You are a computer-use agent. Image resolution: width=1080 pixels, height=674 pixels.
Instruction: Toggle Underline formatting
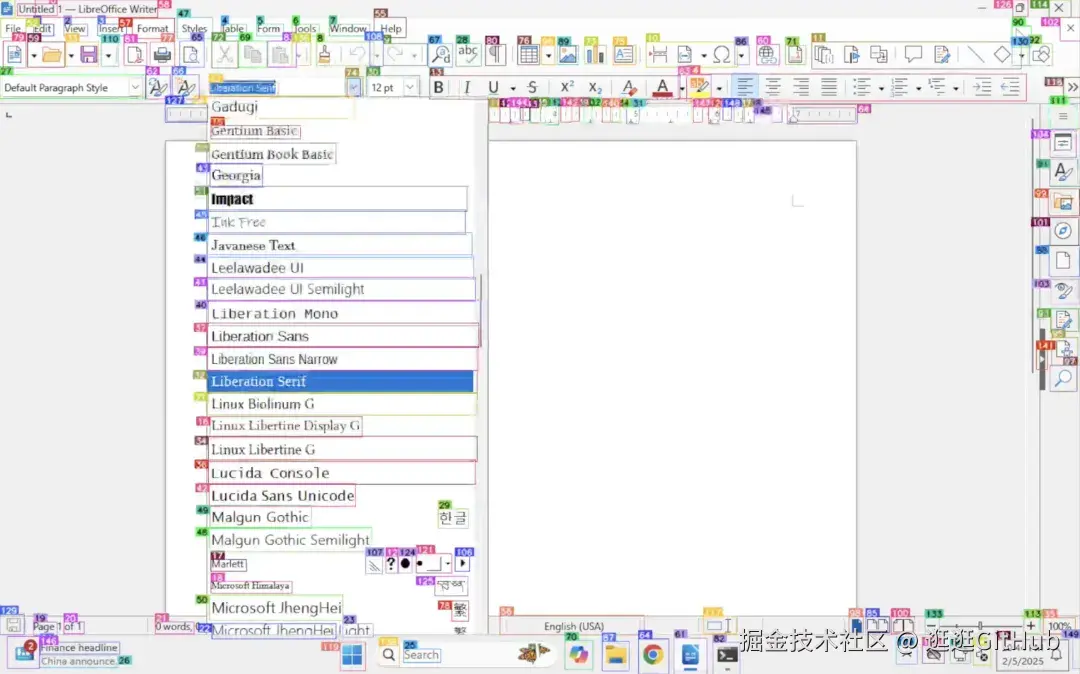point(493,87)
